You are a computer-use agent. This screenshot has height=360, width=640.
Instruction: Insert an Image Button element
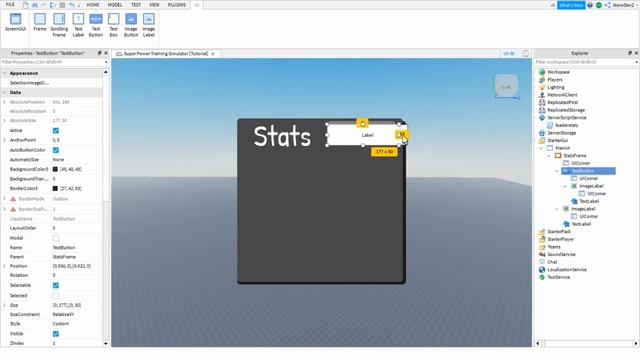point(131,25)
